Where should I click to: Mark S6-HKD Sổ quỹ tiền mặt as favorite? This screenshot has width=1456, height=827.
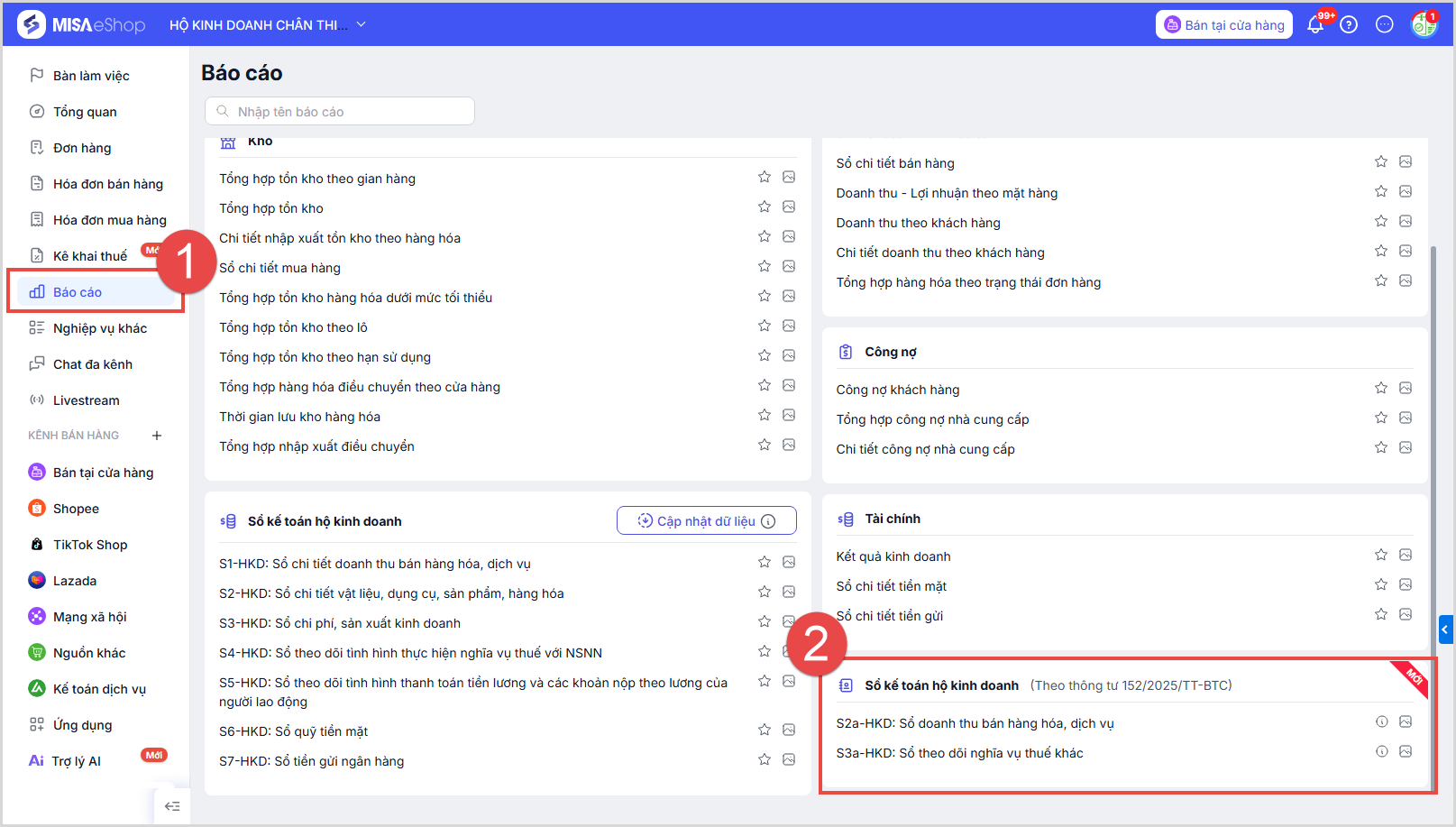[765, 730]
